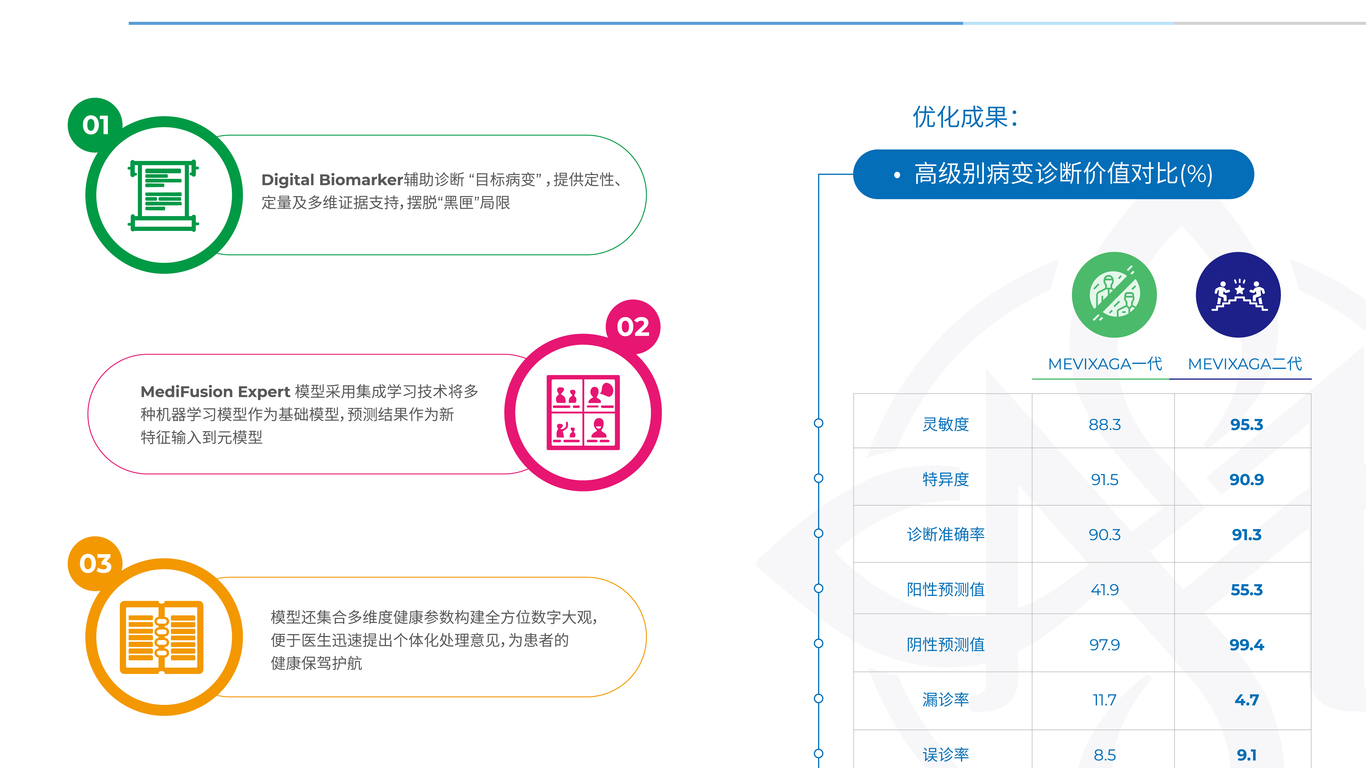
Task: Click the value 97.9 in the table
Action: (x=1104, y=645)
